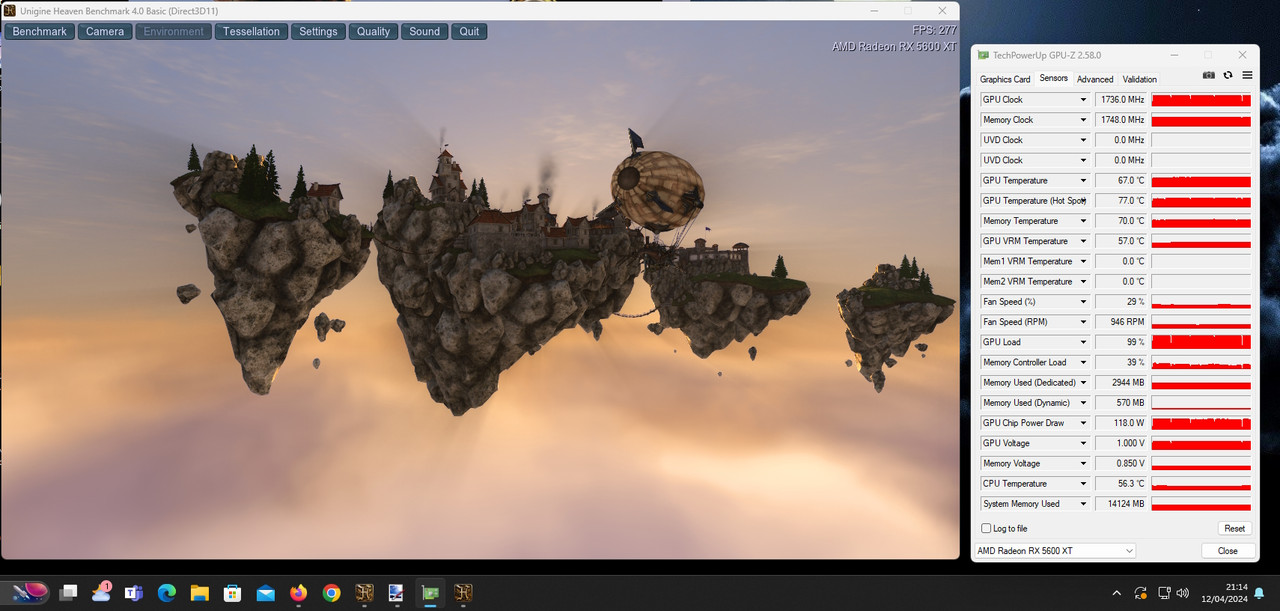Viewport: 1280px width, 611px height.
Task: Open the Sound menu in Heaven
Action: [424, 31]
